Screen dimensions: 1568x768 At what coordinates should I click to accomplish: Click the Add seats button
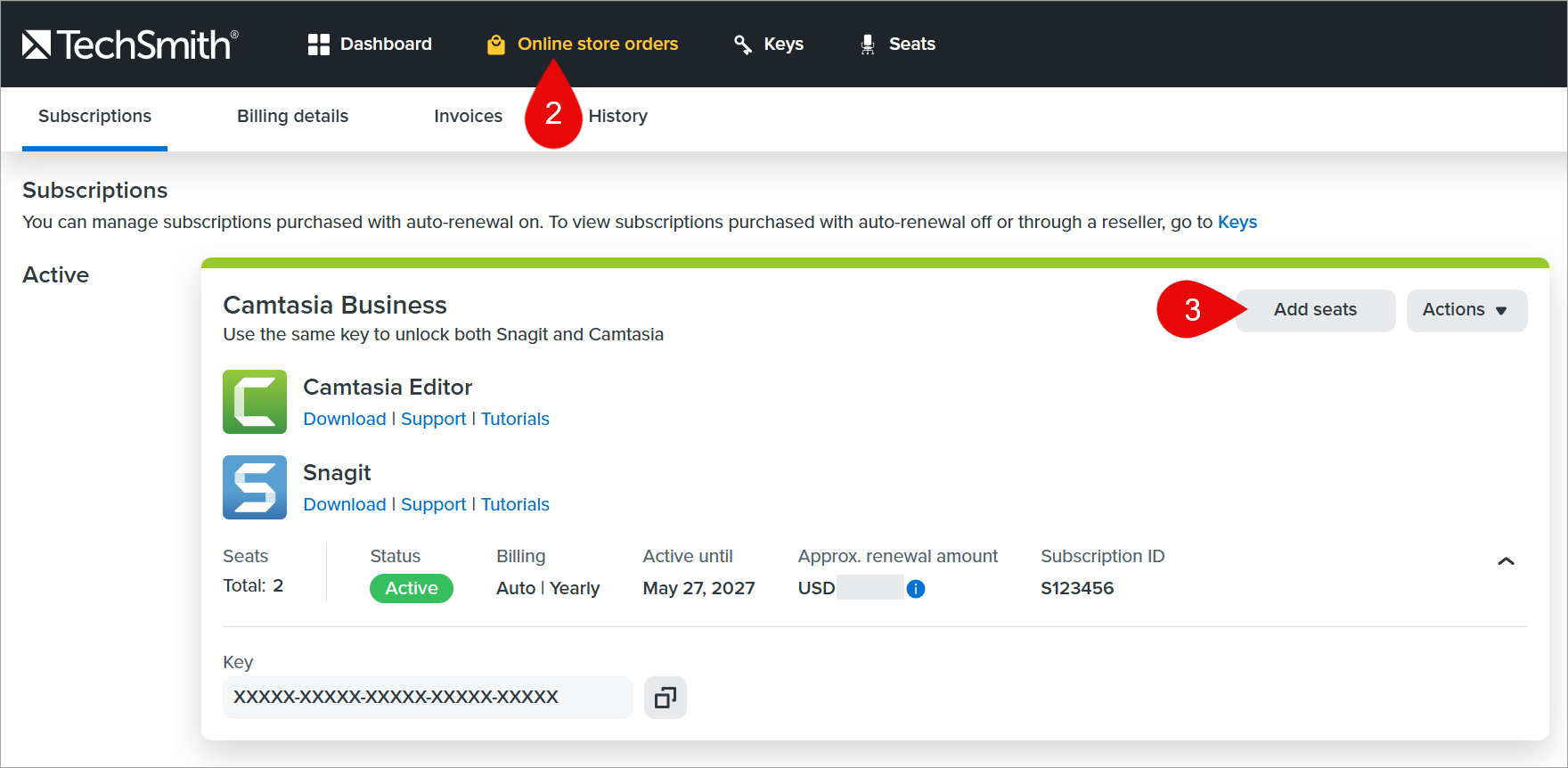1315,310
